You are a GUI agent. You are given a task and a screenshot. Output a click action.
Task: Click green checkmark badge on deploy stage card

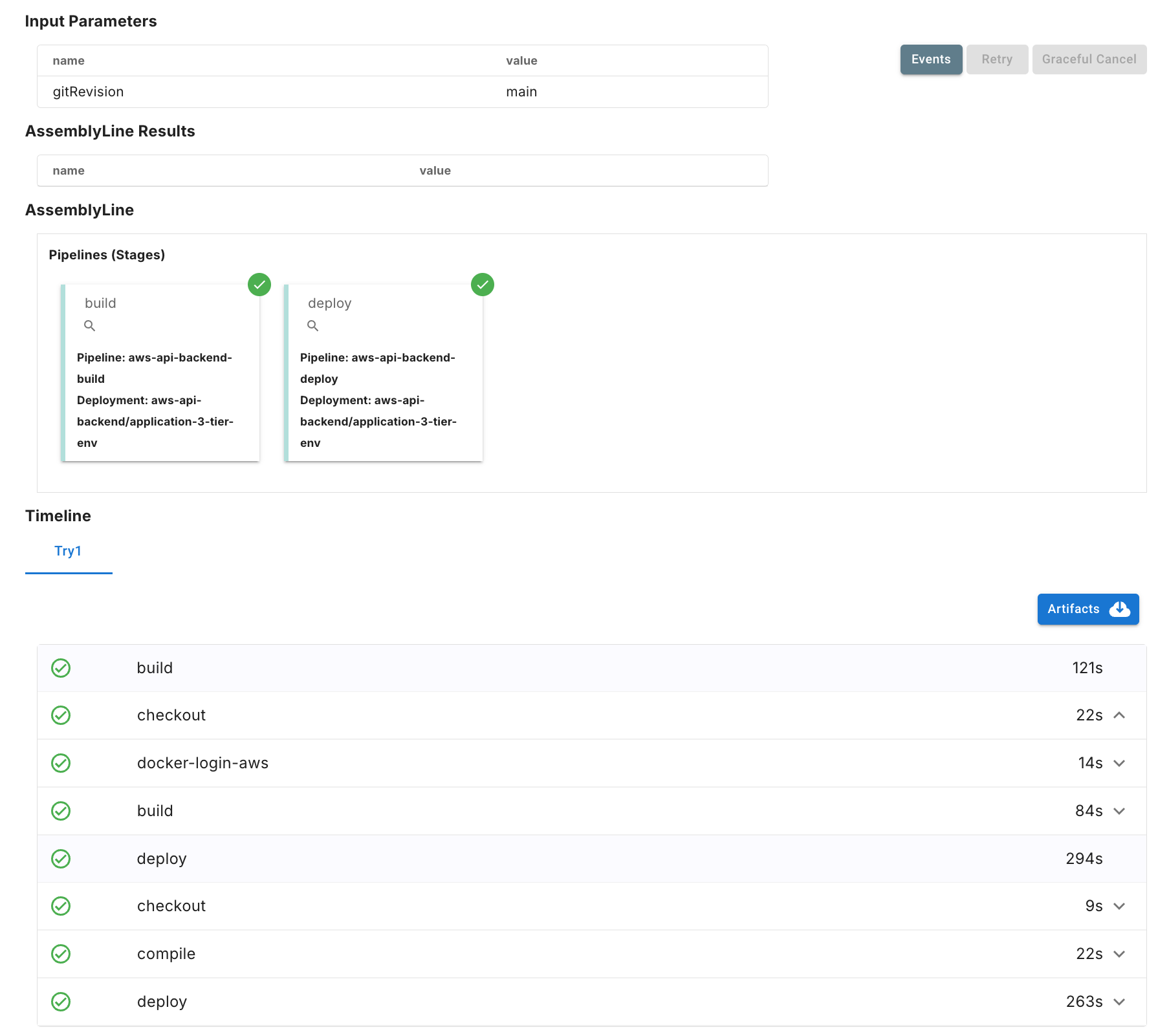(483, 285)
